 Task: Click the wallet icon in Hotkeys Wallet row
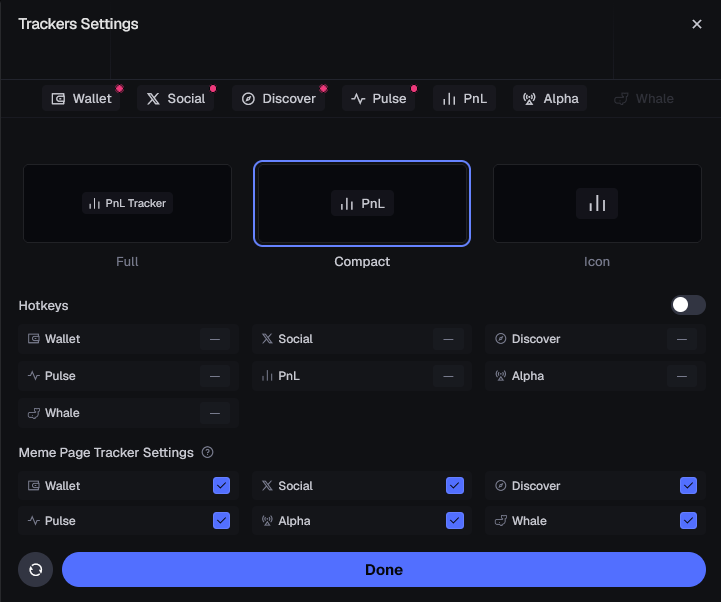(34, 339)
